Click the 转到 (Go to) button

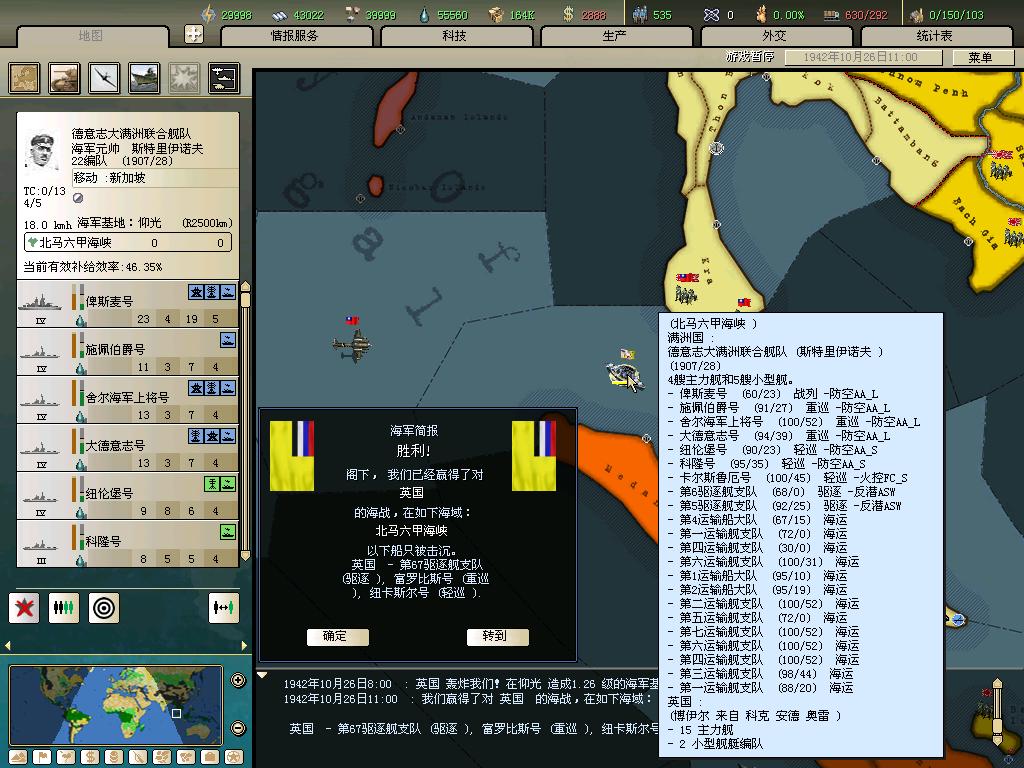click(496, 637)
